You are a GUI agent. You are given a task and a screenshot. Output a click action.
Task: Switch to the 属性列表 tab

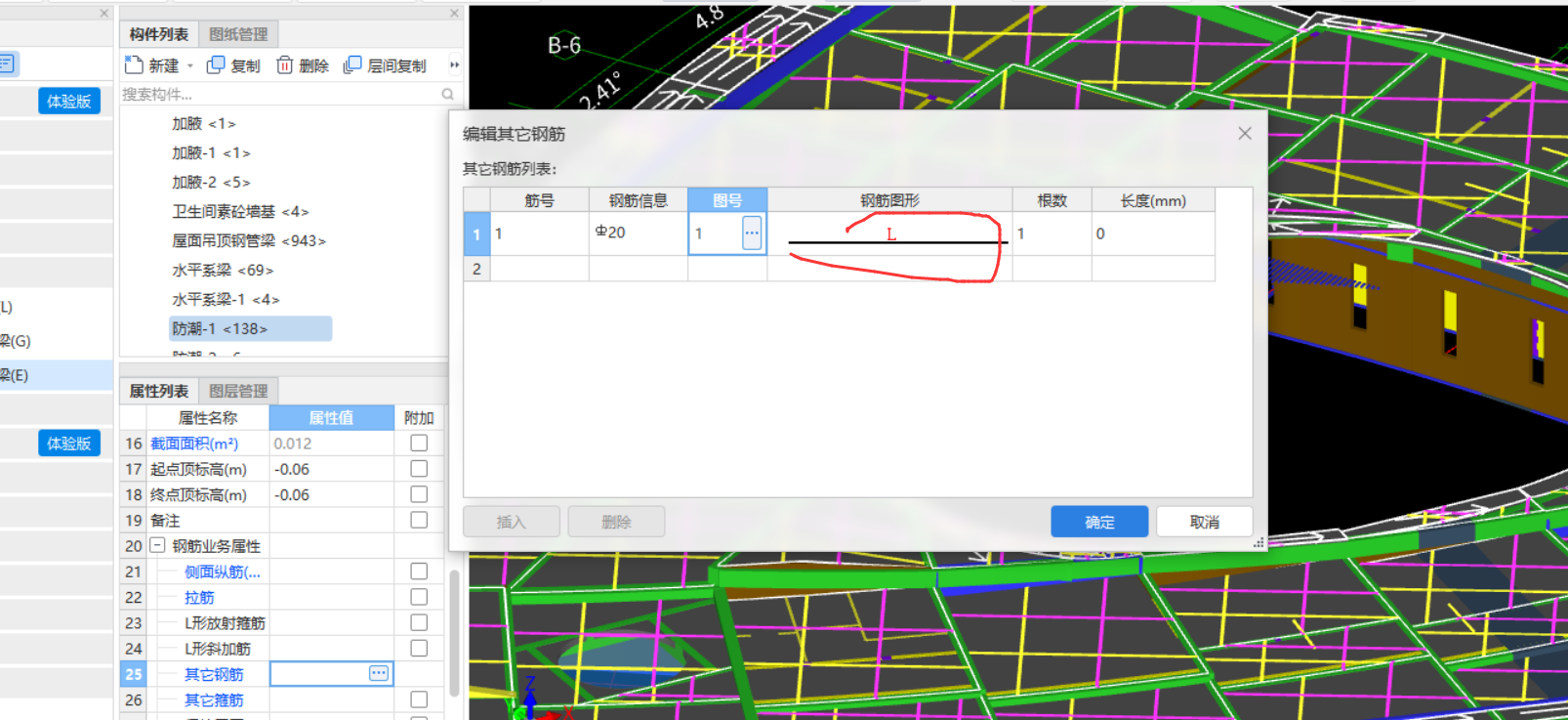click(159, 391)
